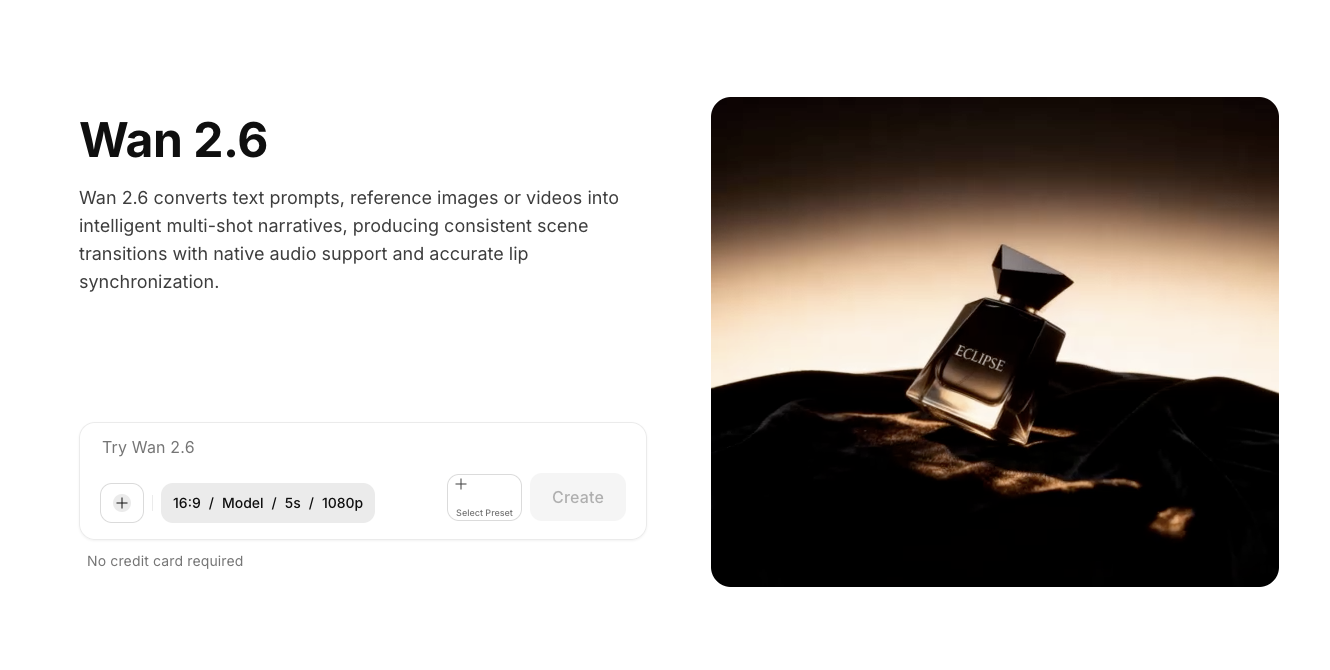Click the slash between 16:9 and Model
1330x670 pixels.
tap(211, 503)
